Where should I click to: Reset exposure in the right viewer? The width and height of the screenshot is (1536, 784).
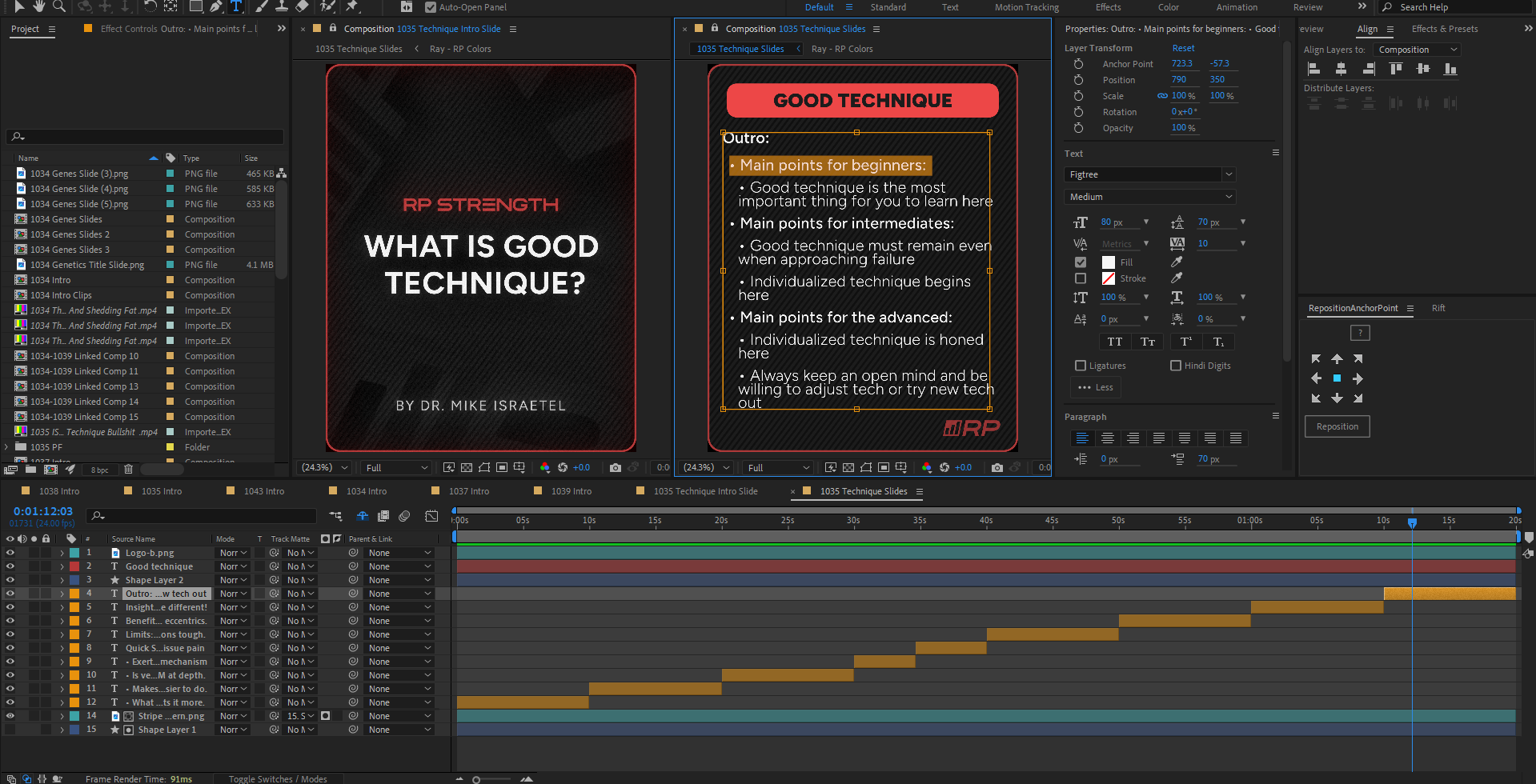coord(944,467)
